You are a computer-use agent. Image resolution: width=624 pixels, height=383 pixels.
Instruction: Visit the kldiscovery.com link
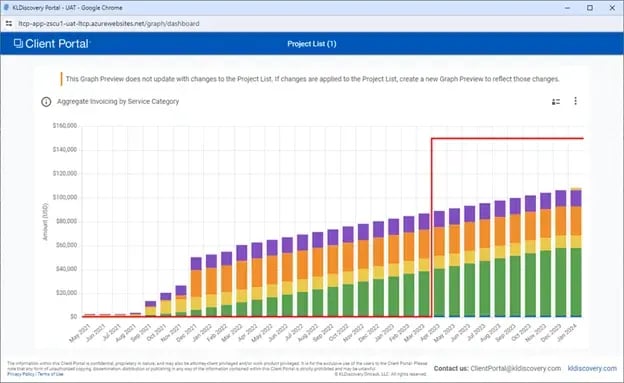[x=592, y=368]
